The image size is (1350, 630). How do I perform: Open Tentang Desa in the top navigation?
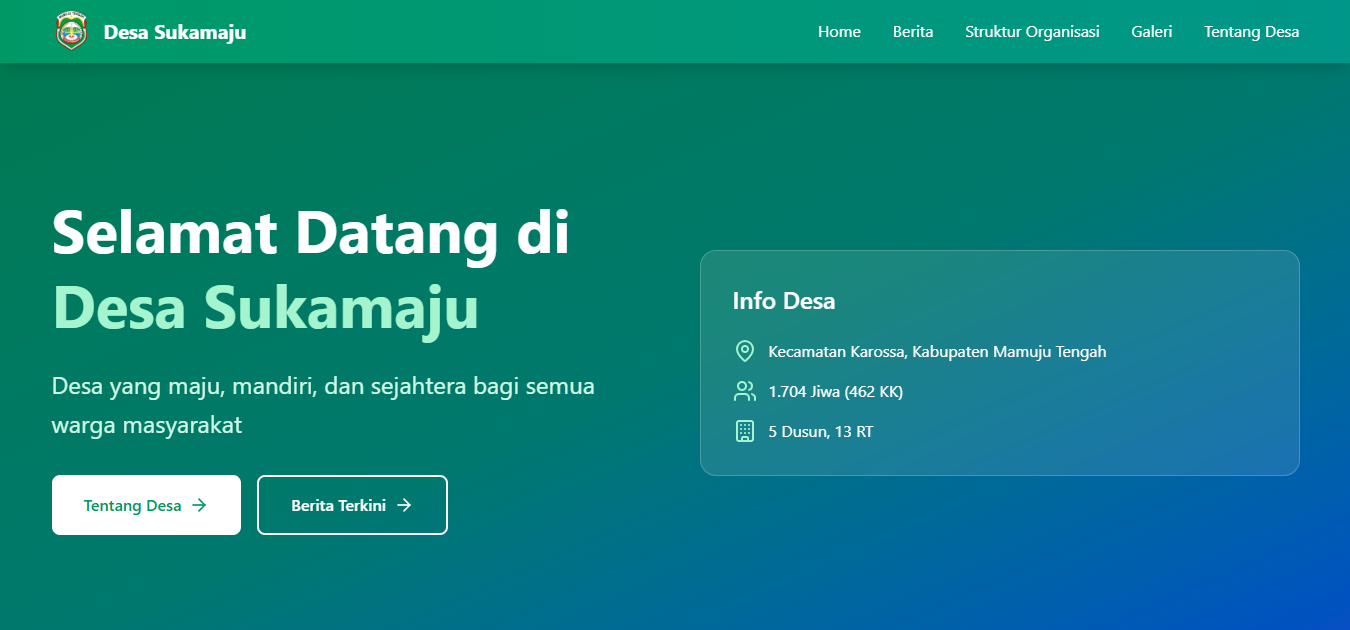1251,32
